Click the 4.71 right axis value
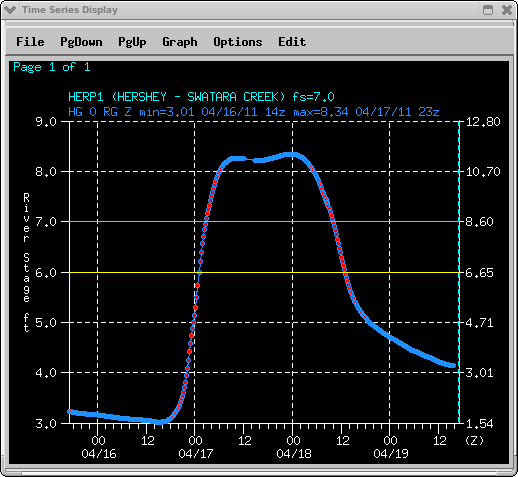Viewport: 518px width, 477px height. pyautogui.click(x=479, y=323)
